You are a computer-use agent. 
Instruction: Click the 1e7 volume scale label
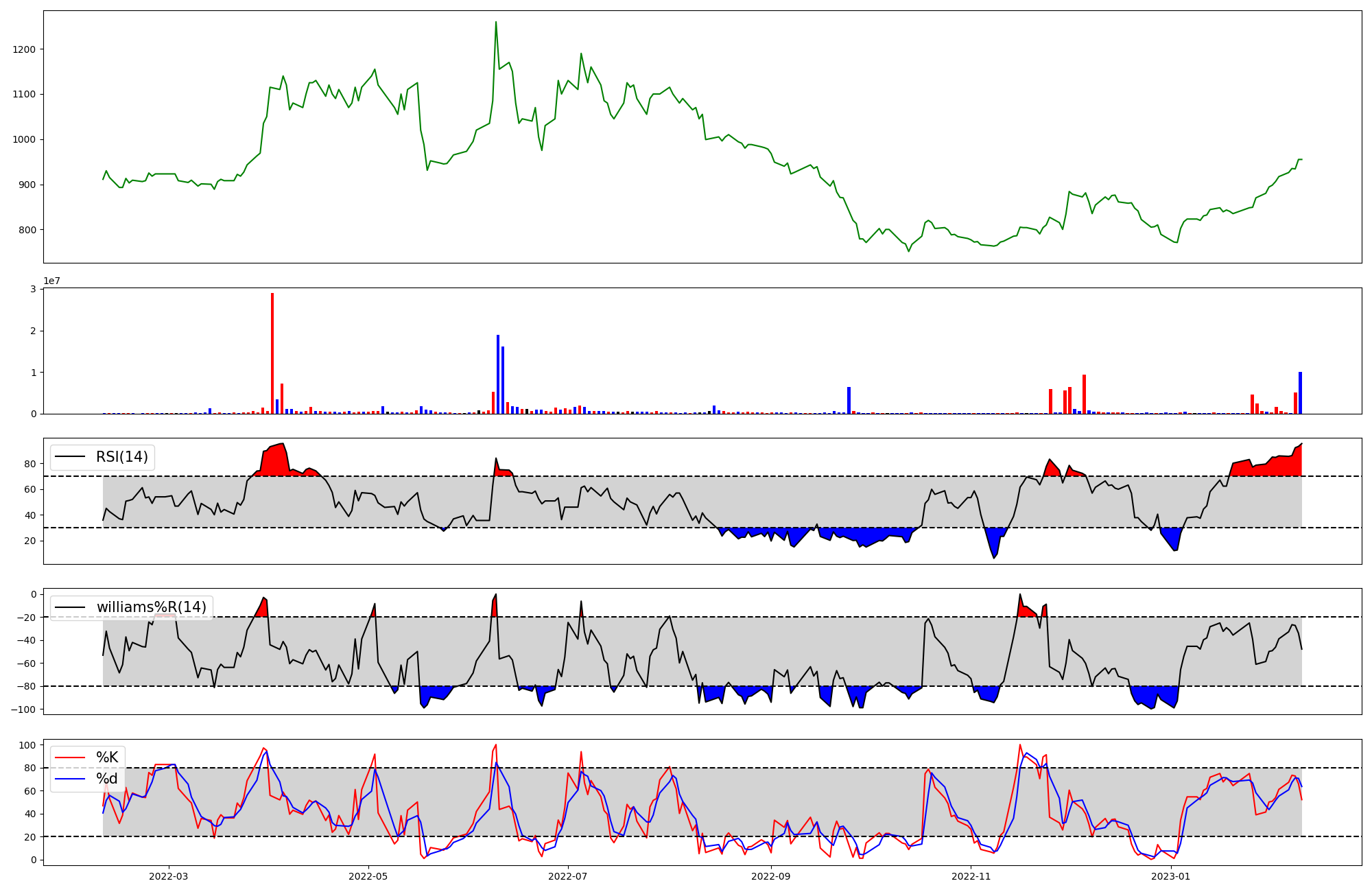click(52, 281)
